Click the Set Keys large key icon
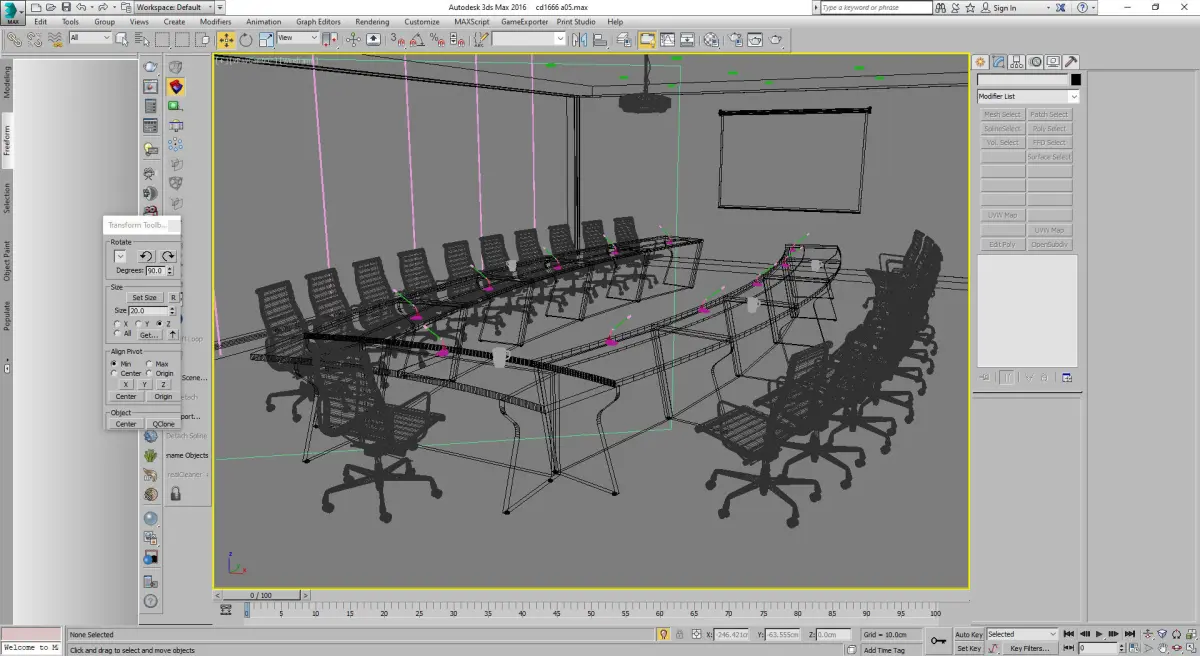 click(938, 641)
